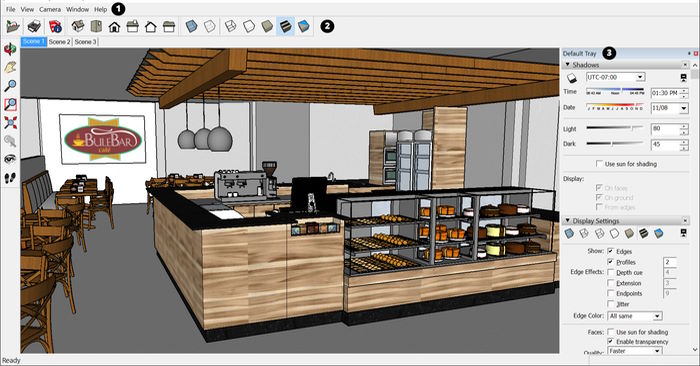Screen dimensions: 700x366
Task: Click the details icon in Shadows panel
Action: click(x=683, y=78)
